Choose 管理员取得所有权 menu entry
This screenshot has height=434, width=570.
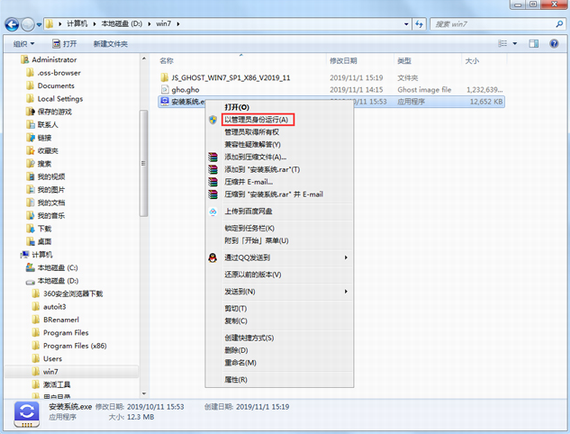[252, 132]
